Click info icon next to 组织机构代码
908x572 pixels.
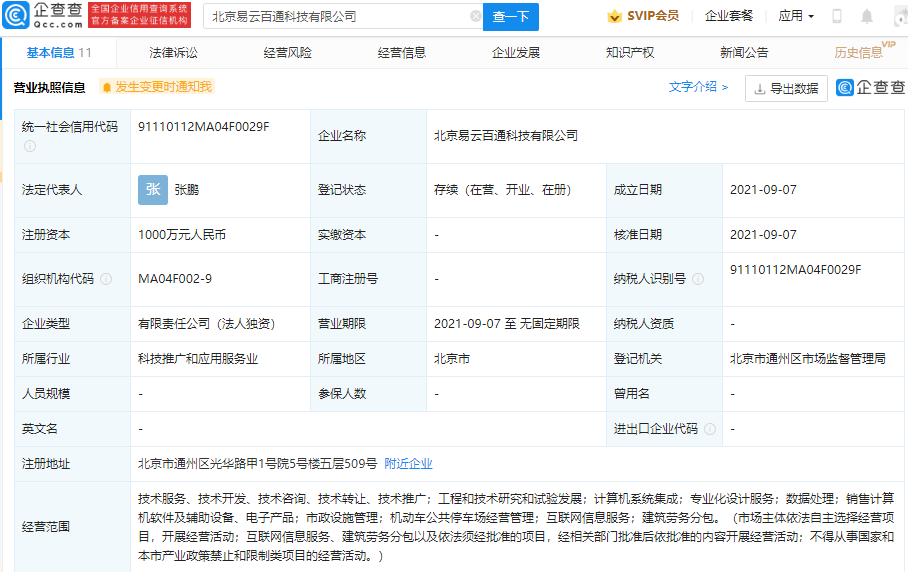[106, 279]
